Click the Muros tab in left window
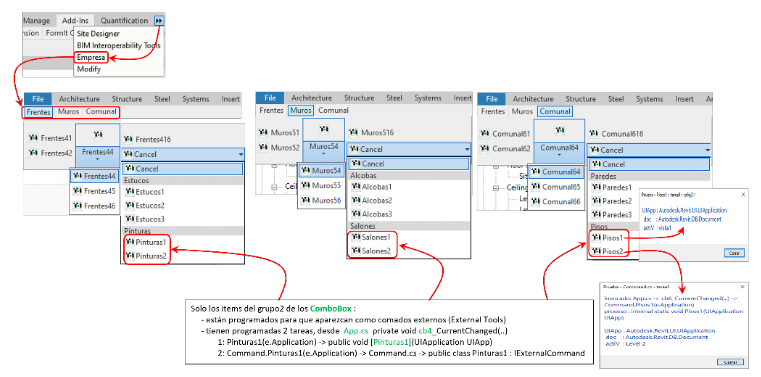 (x=68, y=112)
